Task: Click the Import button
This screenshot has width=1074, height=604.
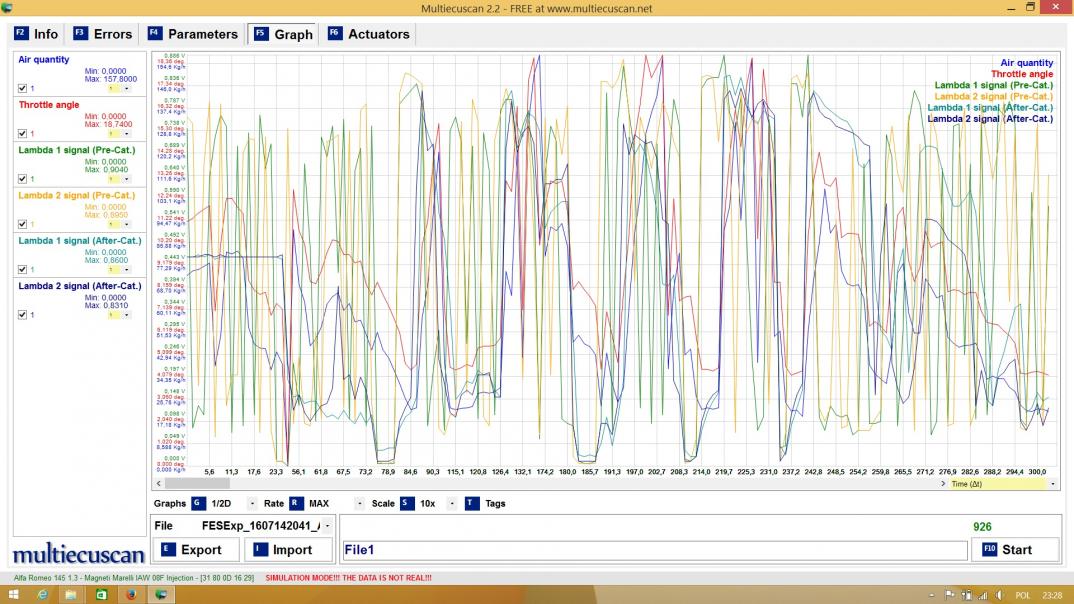Action: (288, 550)
